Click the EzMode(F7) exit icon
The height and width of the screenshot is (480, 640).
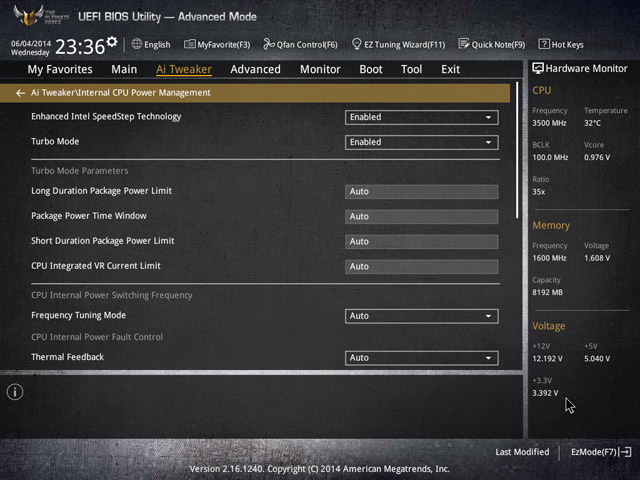tap(625, 452)
